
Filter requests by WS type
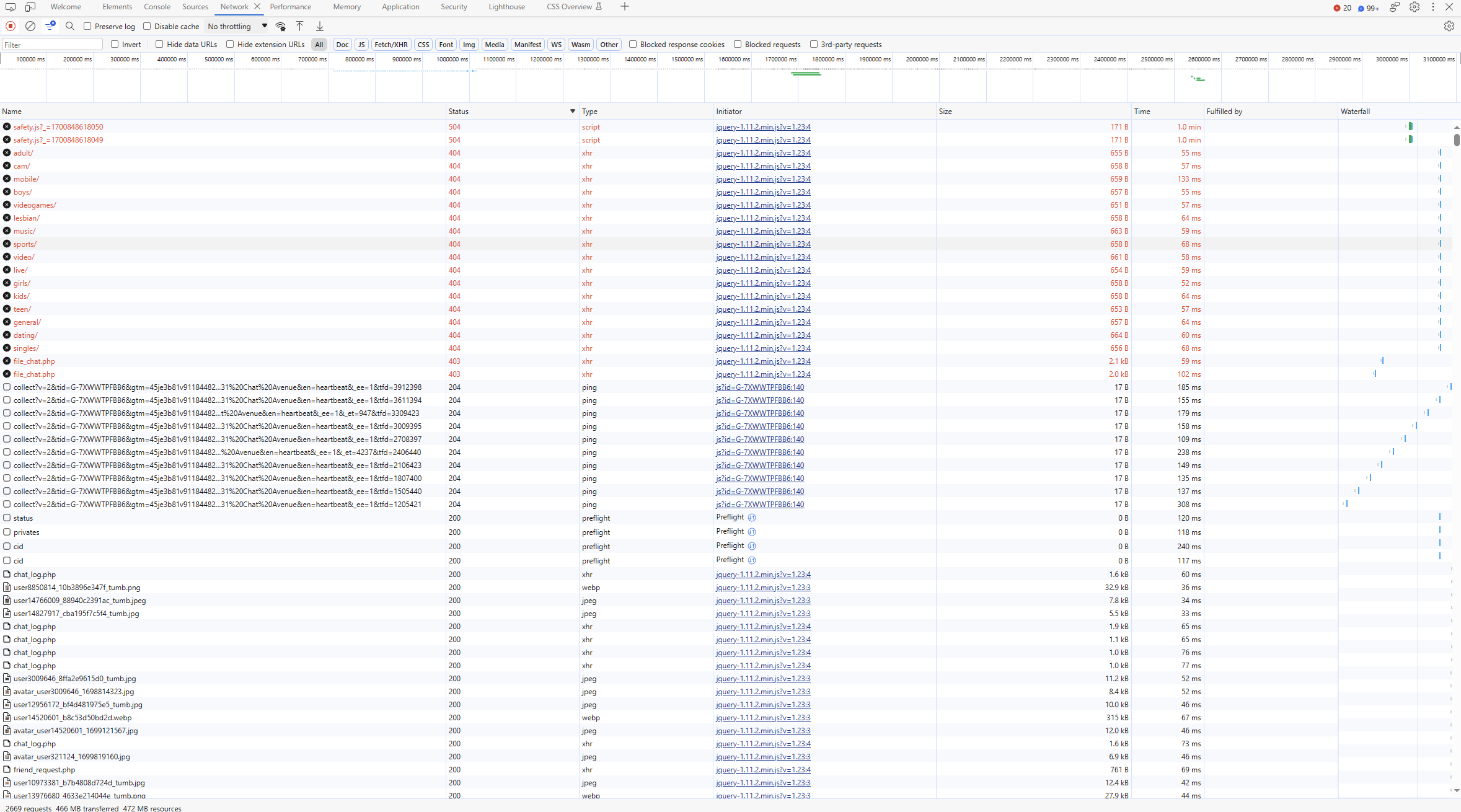pos(557,45)
